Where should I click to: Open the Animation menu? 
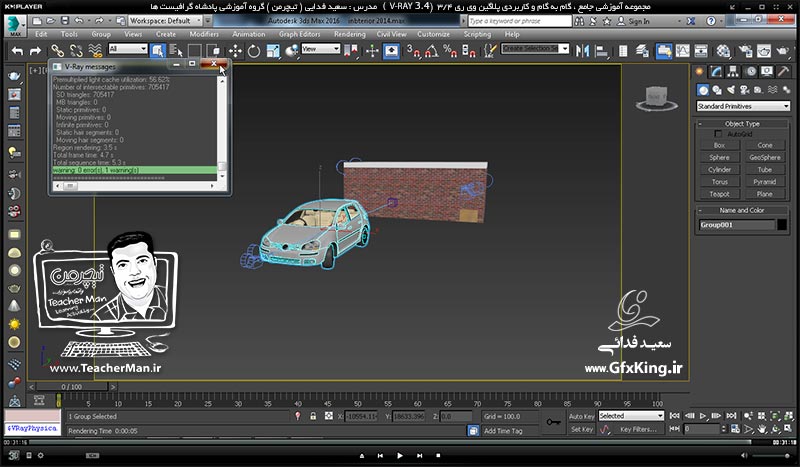pyautogui.click(x=248, y=34)
